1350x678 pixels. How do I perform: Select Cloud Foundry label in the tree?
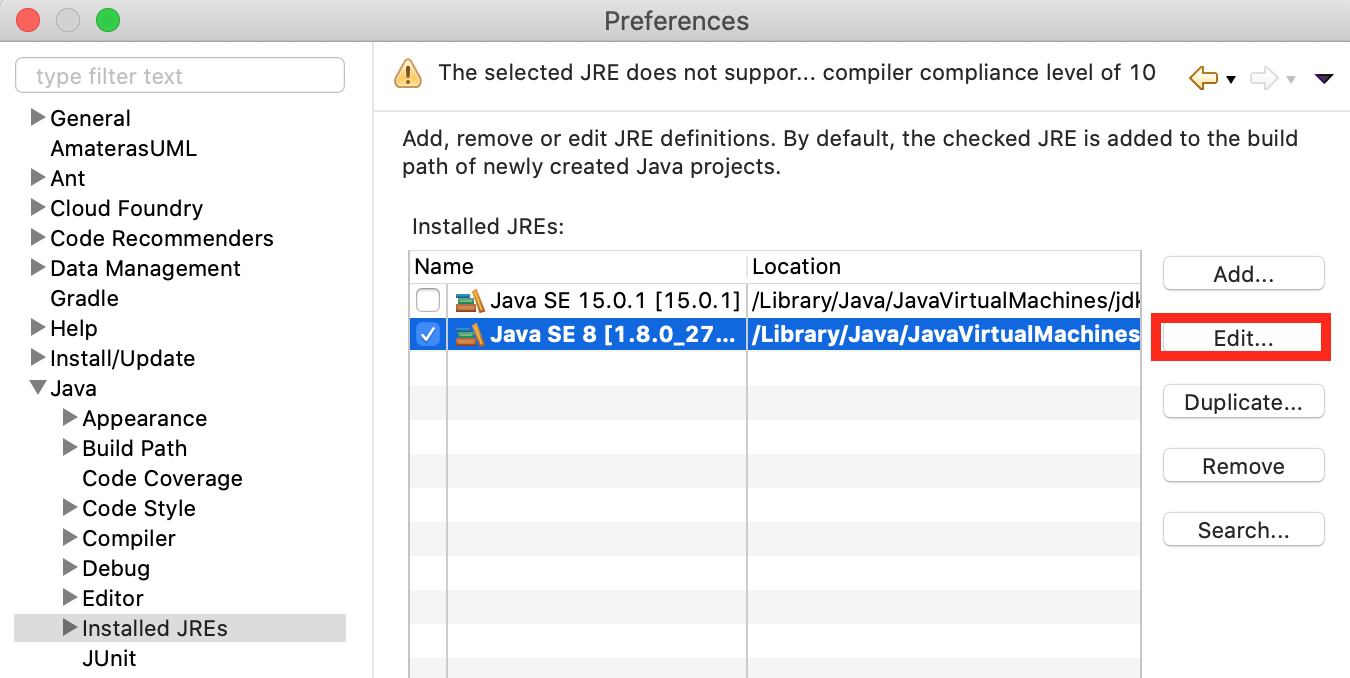(x=126, y=208)
